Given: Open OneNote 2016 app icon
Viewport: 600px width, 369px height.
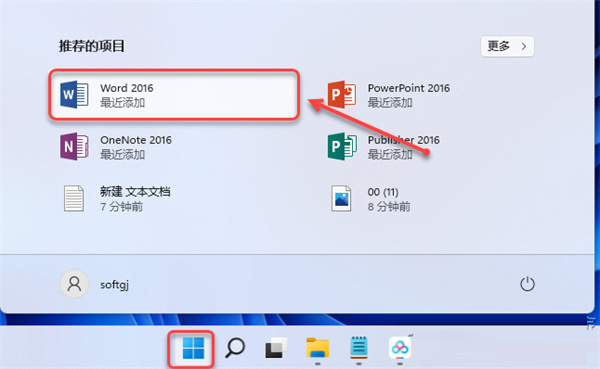Looking at the screenshot, I should pyautogui.click(x=74, y=147).
